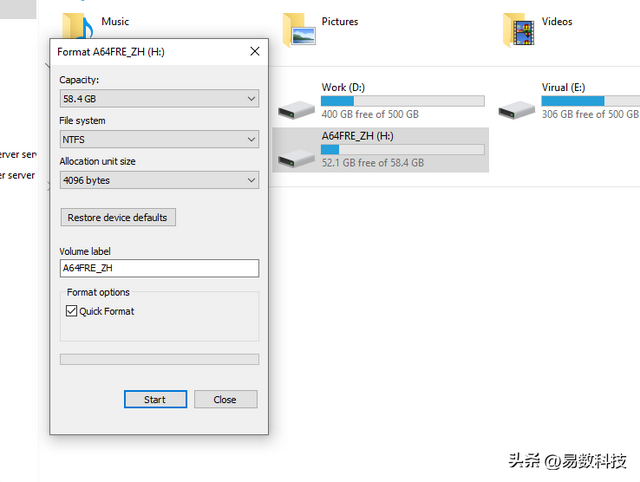Click the Virual (E:) drive name

(x=563, y=87)
